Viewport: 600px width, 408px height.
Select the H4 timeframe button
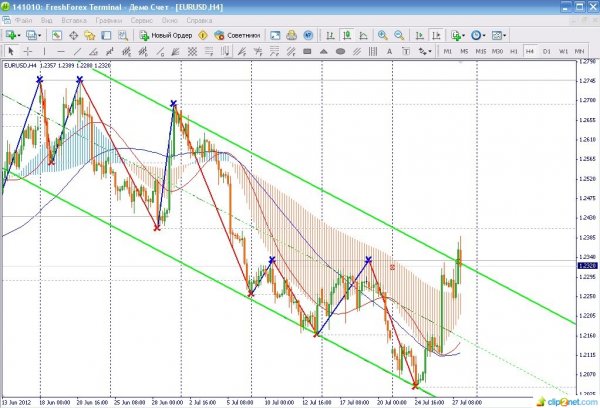point(530,50)
